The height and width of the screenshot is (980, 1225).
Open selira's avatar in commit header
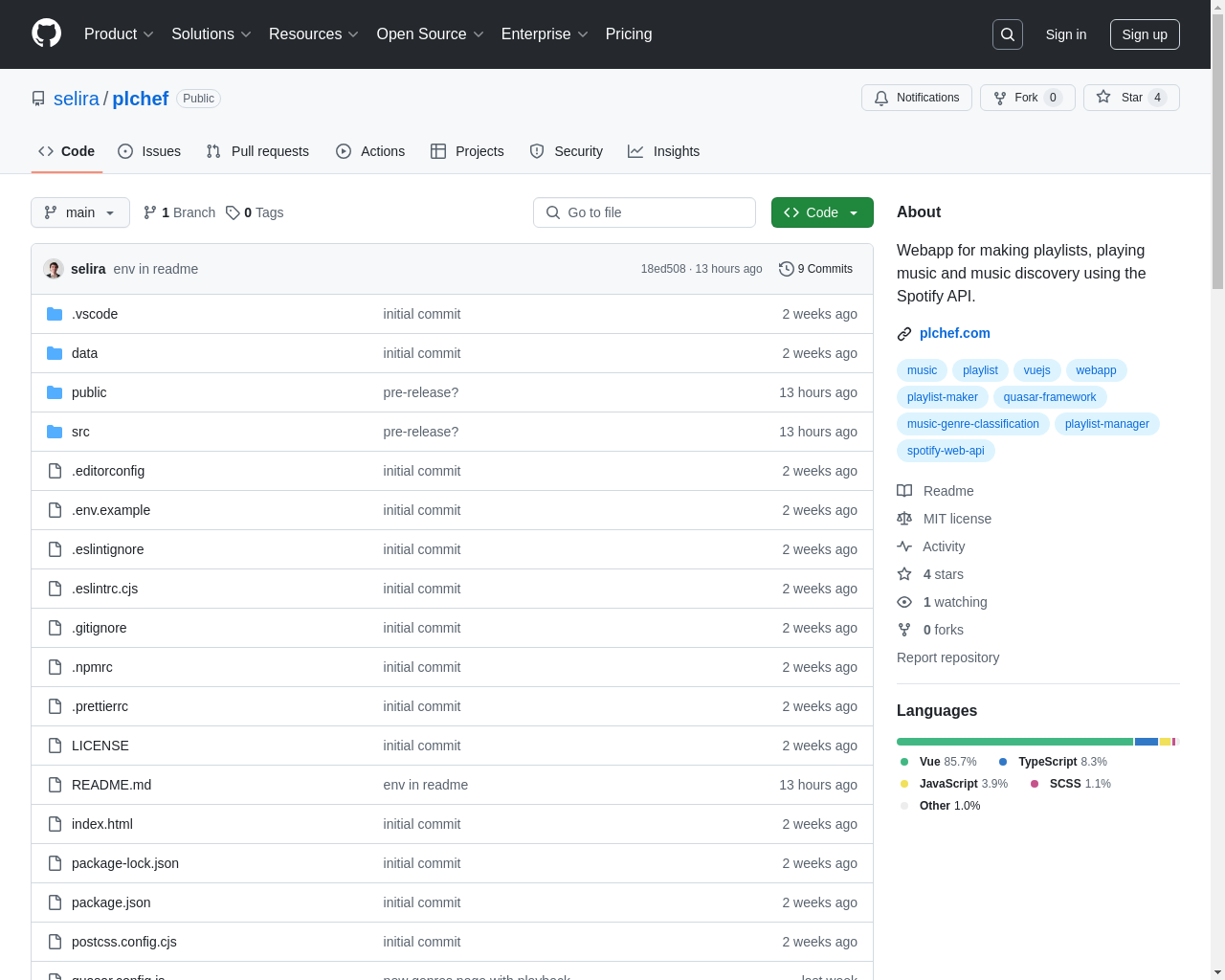point(54,269)
